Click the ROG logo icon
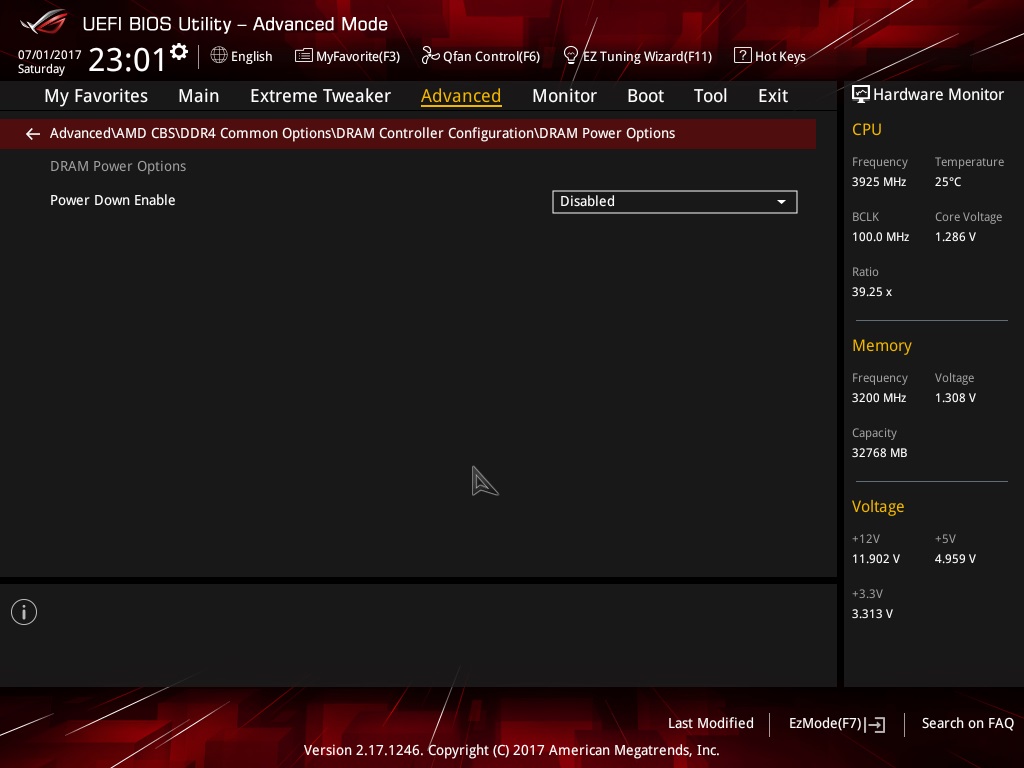This screenshot has width=1024, height=768. (x=44, y=22)
